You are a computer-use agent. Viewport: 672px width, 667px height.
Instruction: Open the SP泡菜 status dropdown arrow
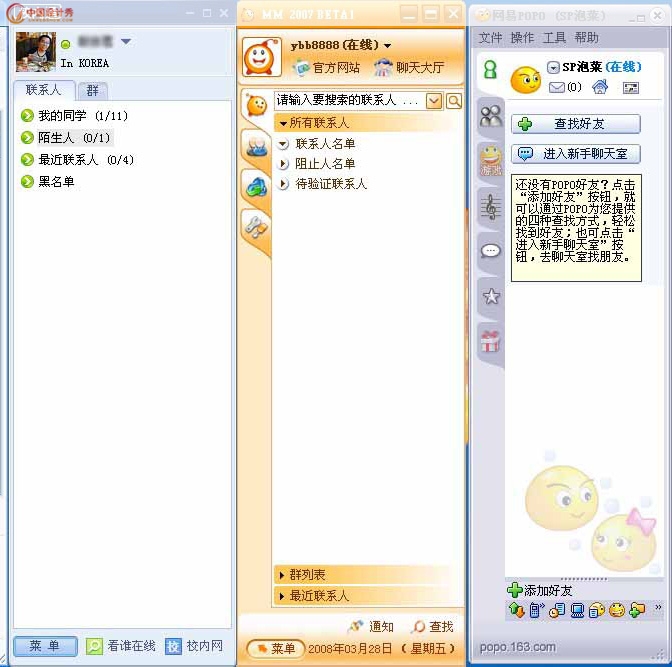[x=553, y=67]
